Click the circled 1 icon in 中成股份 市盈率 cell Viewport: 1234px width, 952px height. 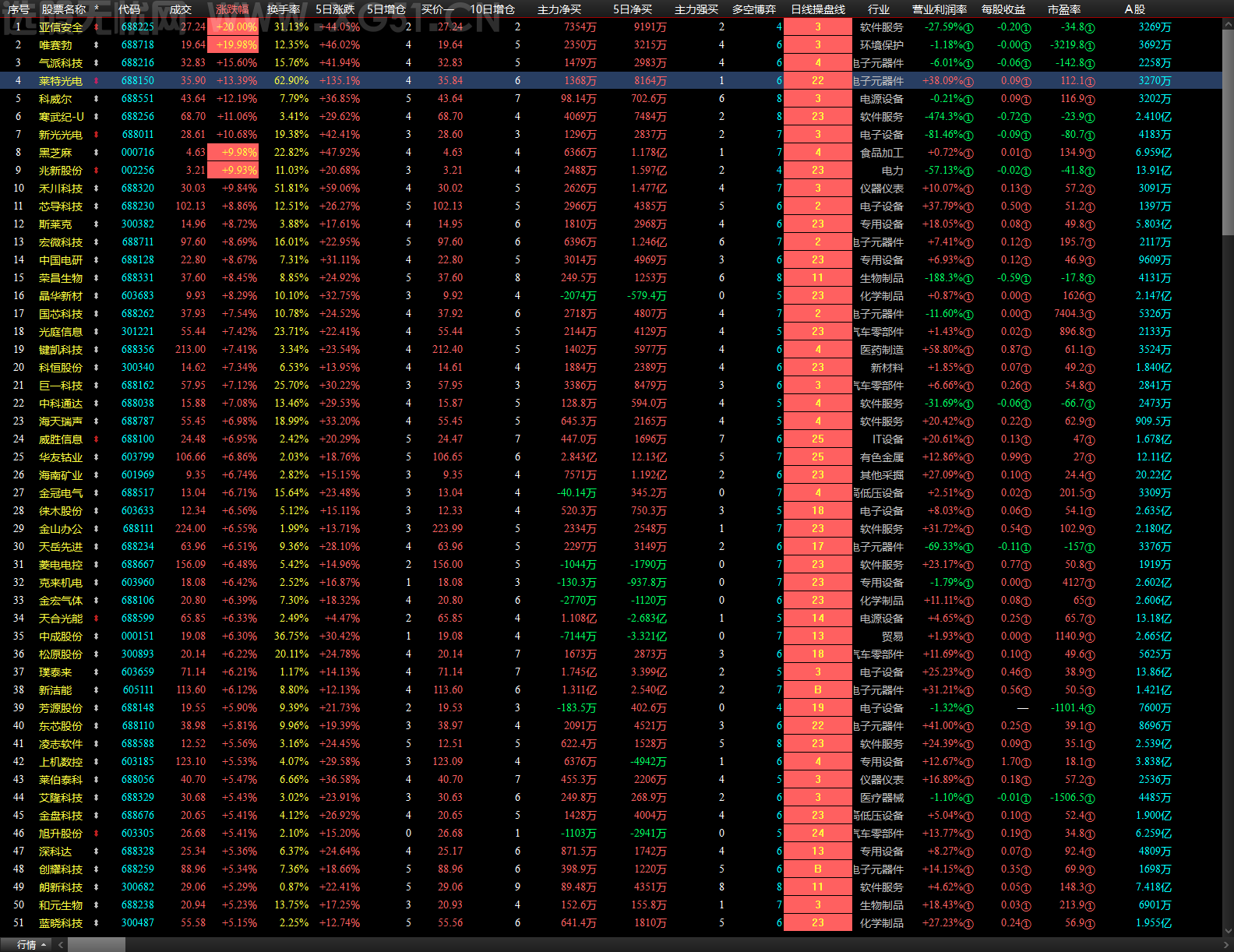coord(1090,637)
